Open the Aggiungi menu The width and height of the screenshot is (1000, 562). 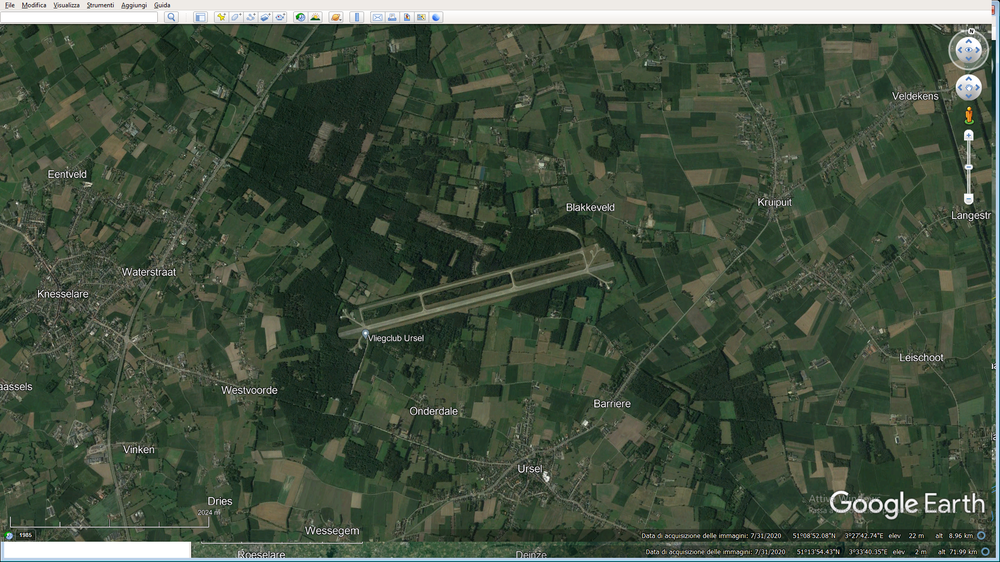(134, 5)
